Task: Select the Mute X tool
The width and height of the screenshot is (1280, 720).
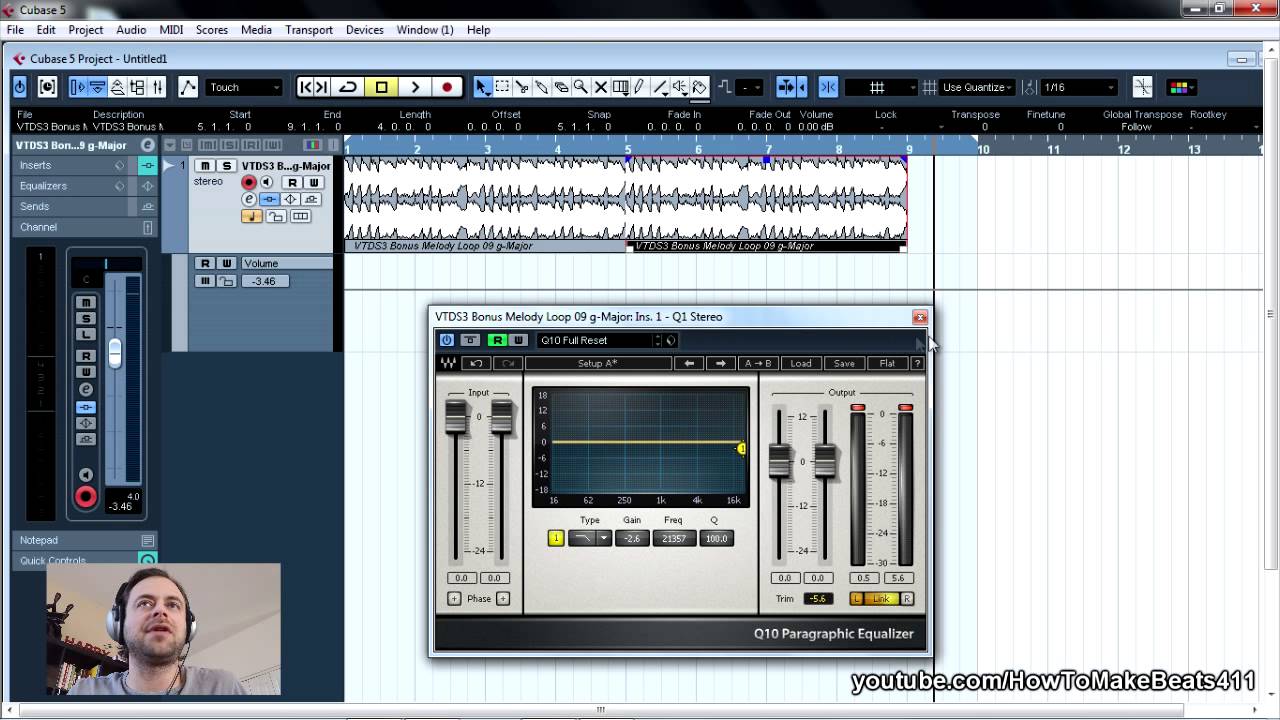Action: click(600, 87)
